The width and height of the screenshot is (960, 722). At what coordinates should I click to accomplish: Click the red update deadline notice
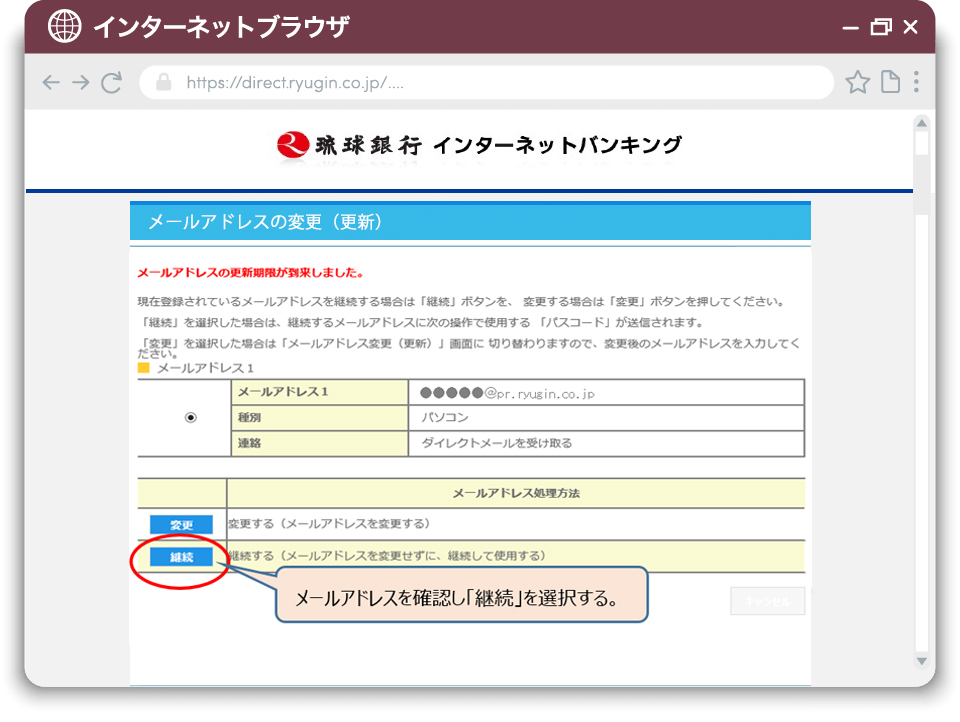click(250, 273)
